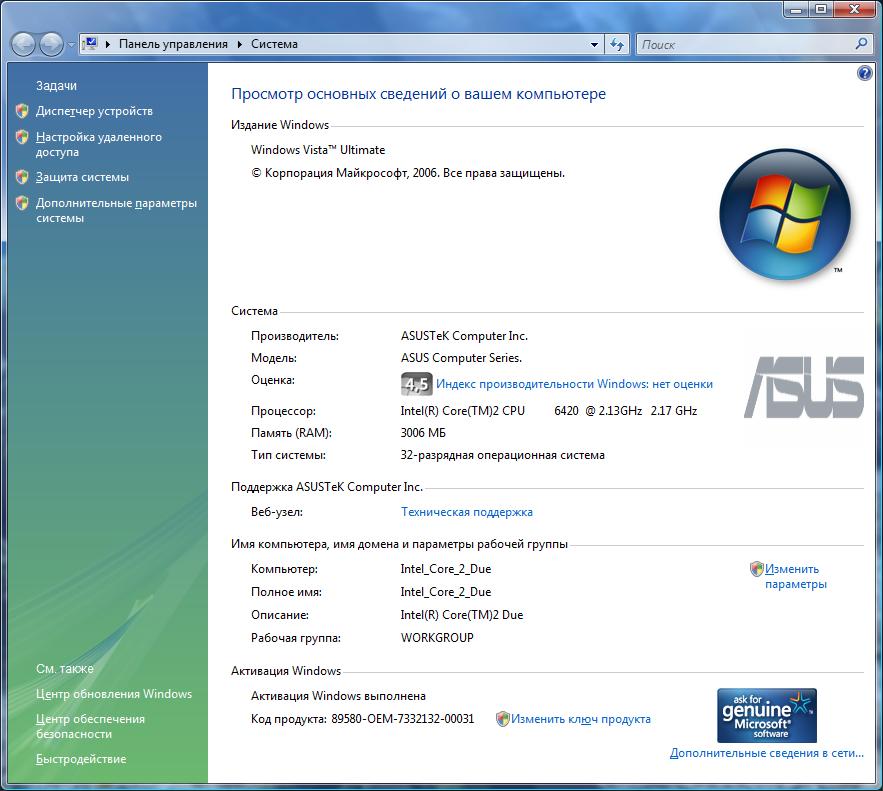The image size is (883, 791).
Task: Expand the arrow before Система breadcrumb
Action: pos(239,44)
